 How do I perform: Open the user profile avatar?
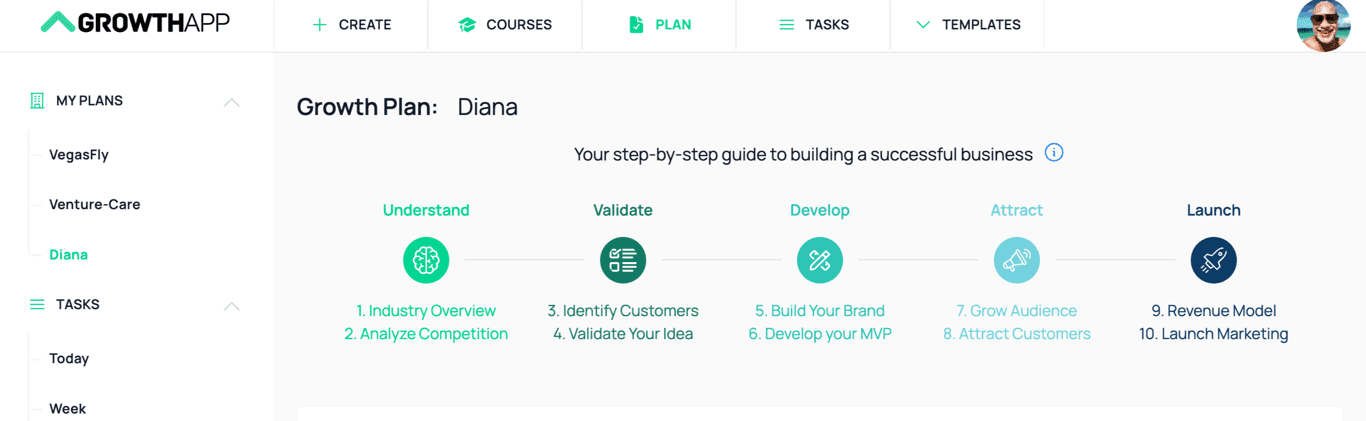(1323, 25)
